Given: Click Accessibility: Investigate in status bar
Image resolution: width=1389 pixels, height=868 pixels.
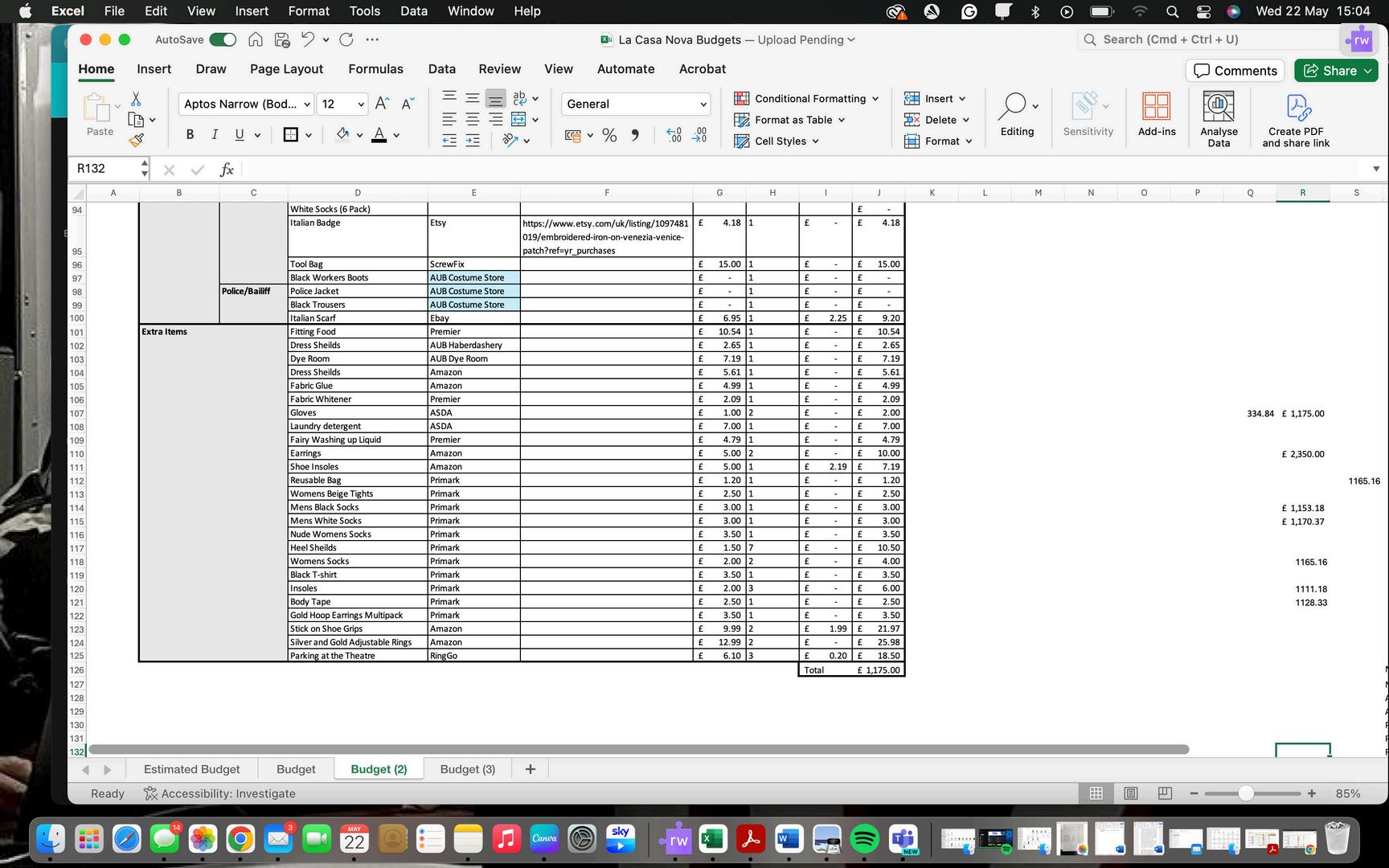Looking at the screenshot, I should tap(219, 793).
